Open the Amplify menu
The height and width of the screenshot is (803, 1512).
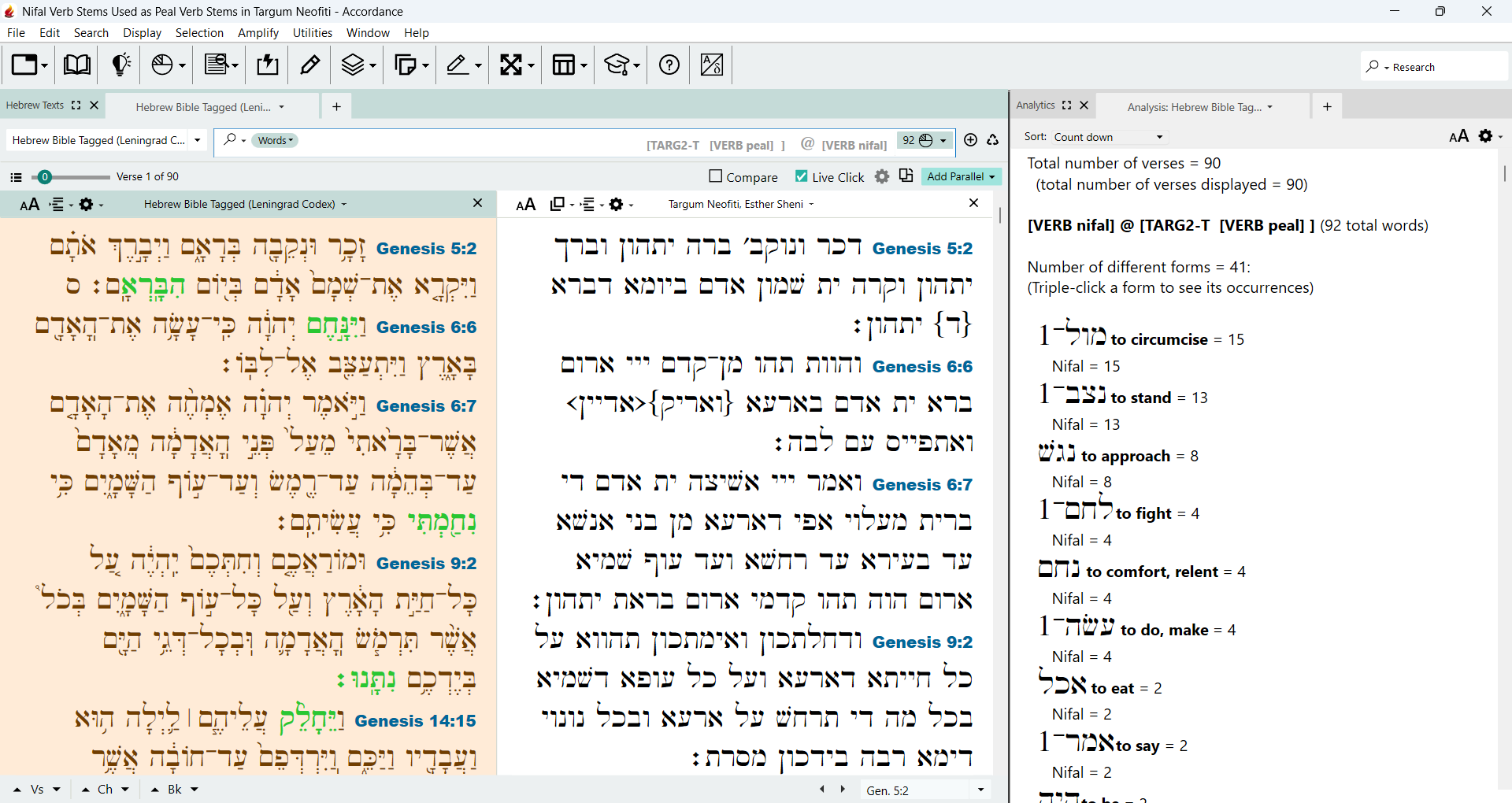coord(258,33)
